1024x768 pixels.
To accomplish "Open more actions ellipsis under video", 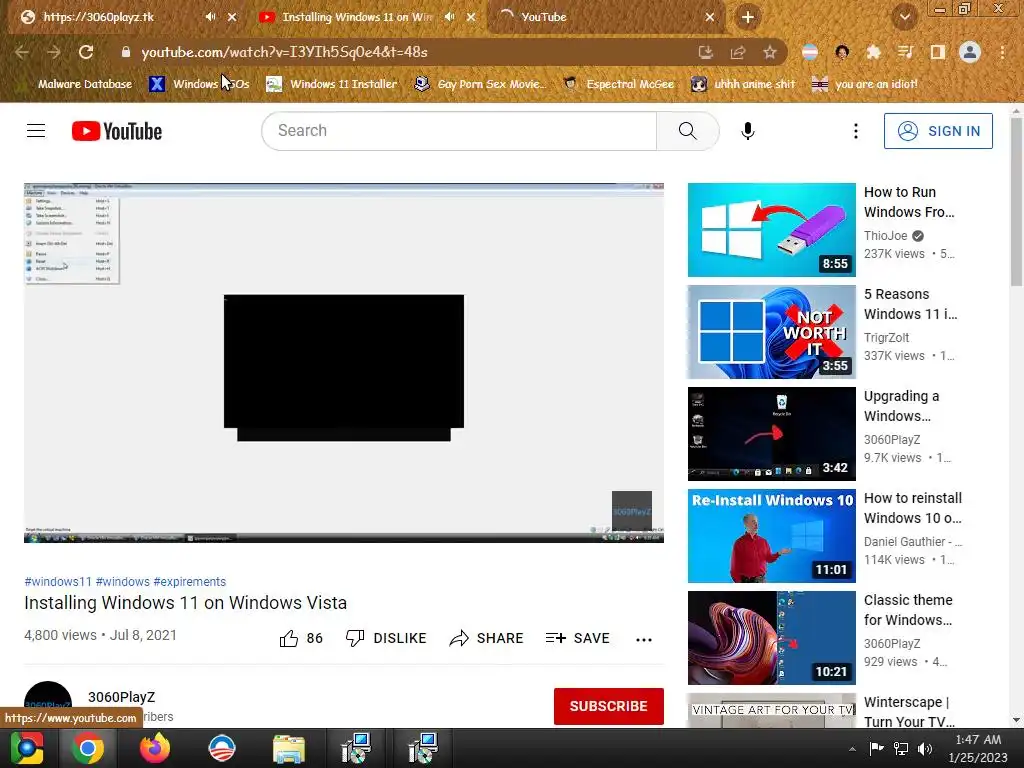I will click(644, 639).
